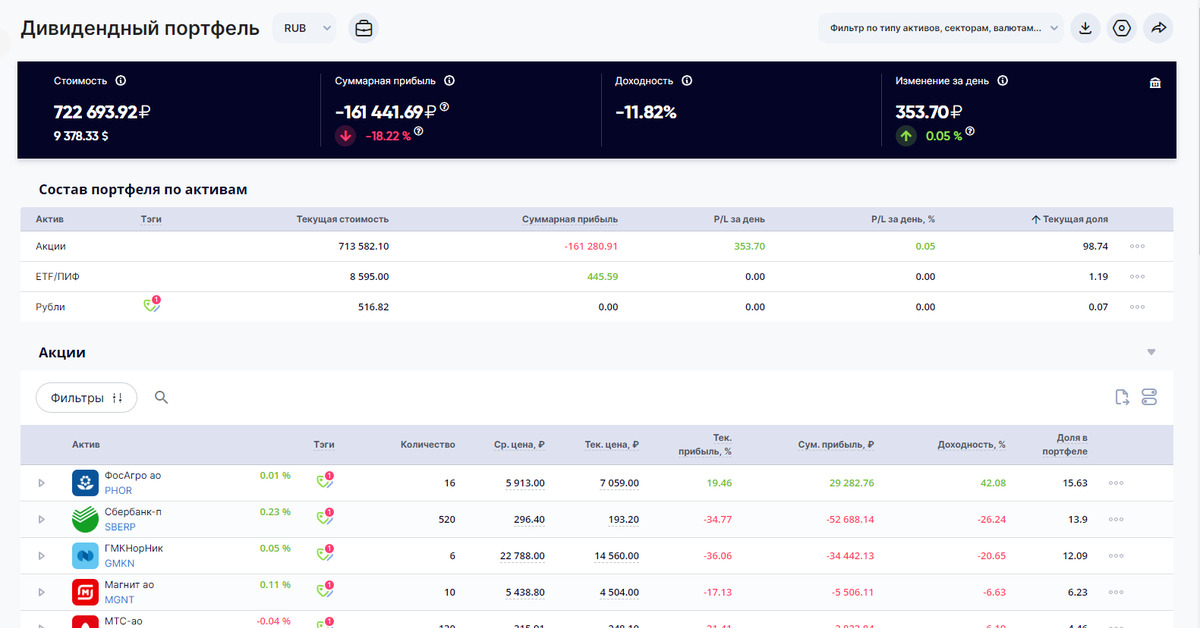Open portfolio settings hexagon icon
The width and height of the screenshot is (1200, 628).
click(x=1122, y=29)
